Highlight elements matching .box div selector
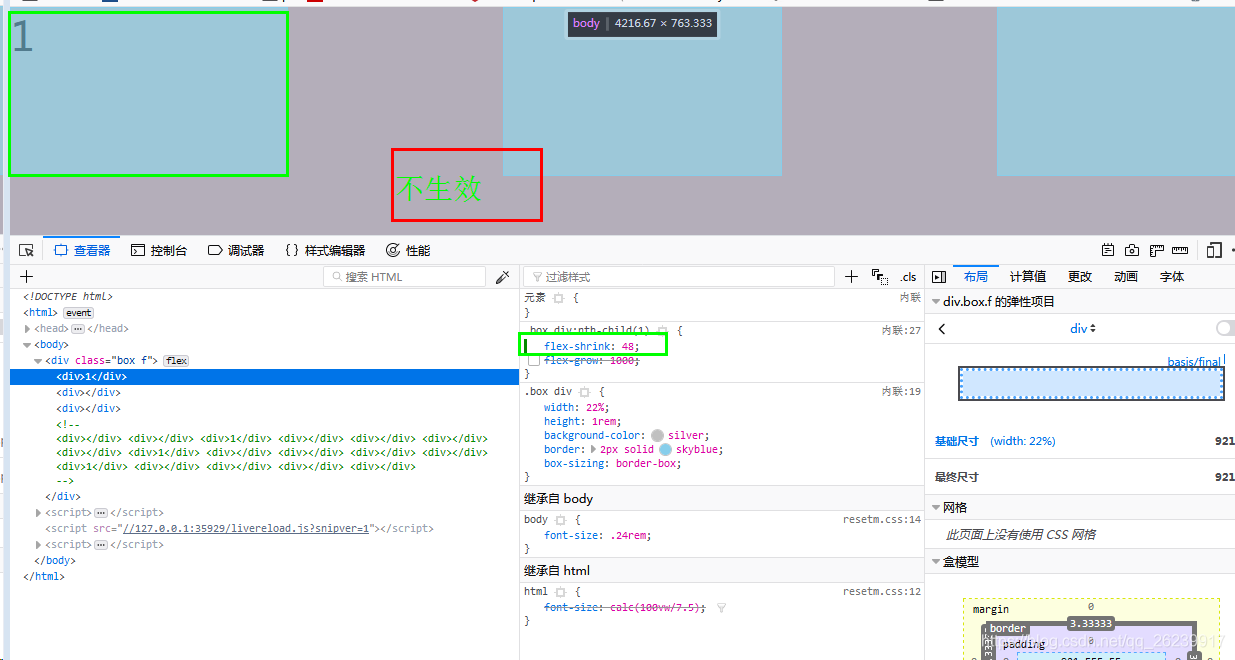 point(585,392)
